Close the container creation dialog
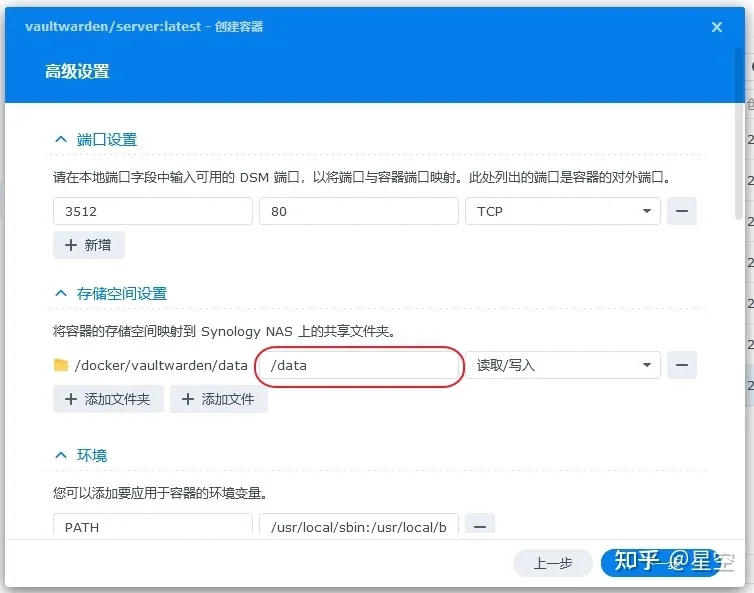 (717, 28)
